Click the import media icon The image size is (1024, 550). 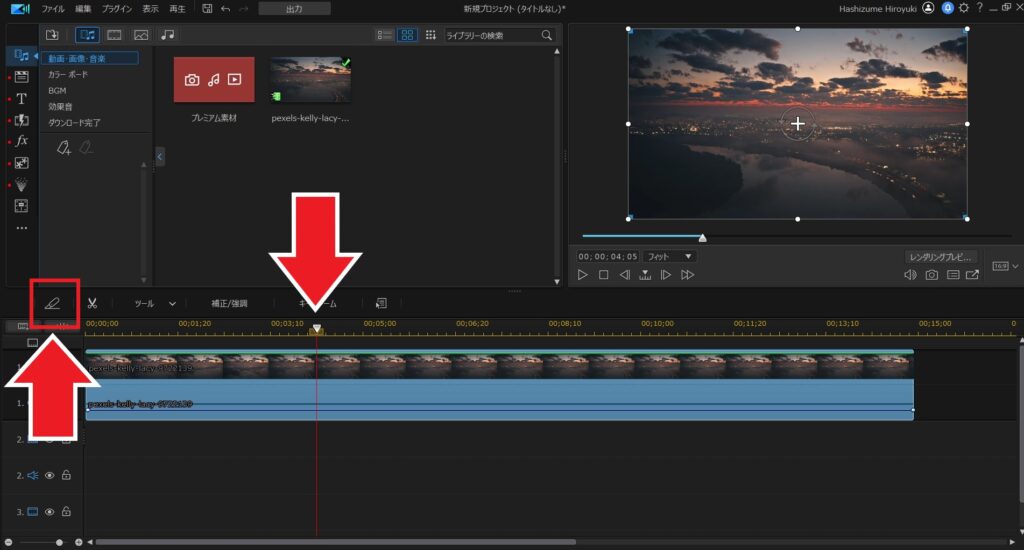coord(53,35)
